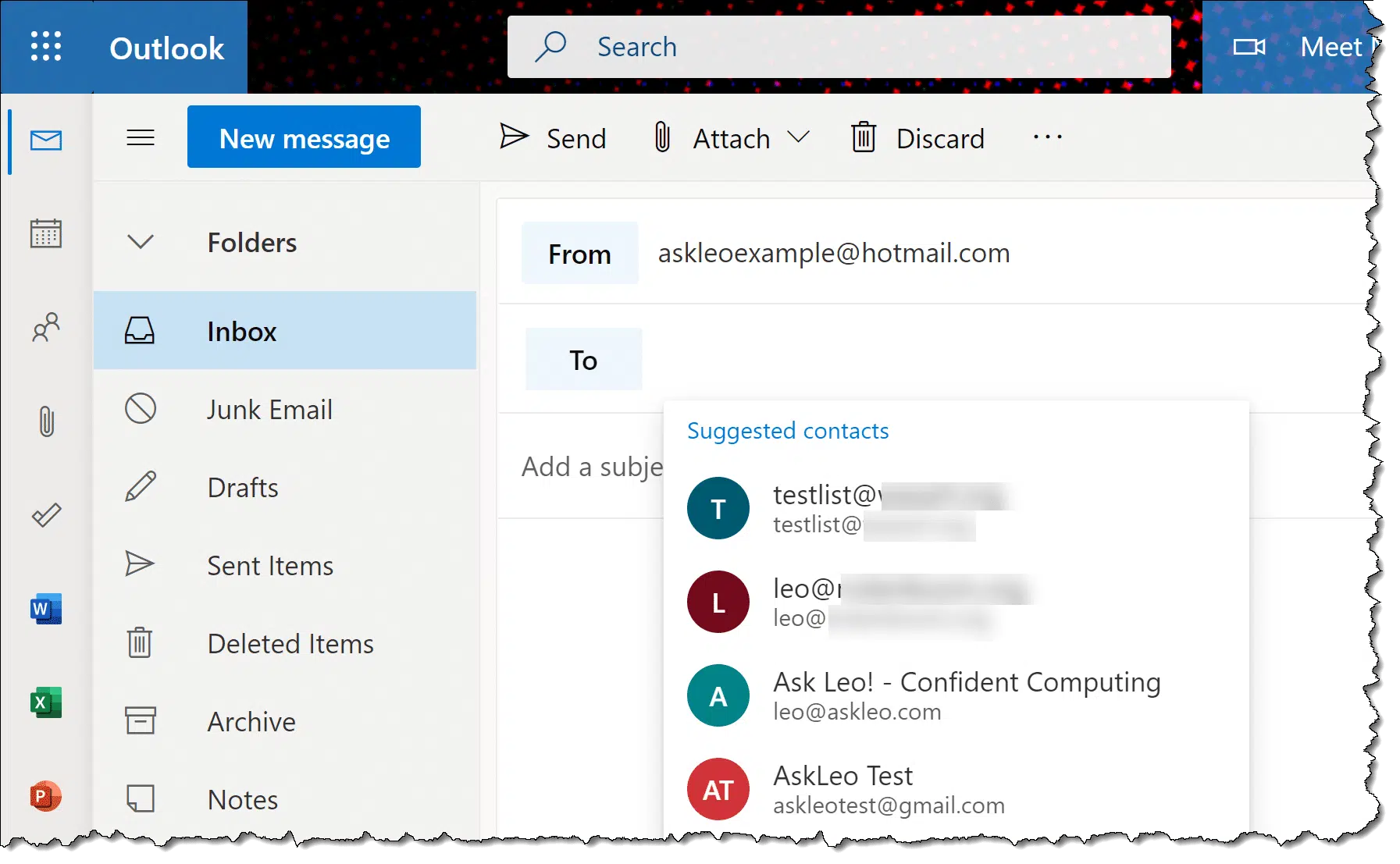The image size is (1400, 864).
Task: Click the New message button
Action: pos(304,137)
